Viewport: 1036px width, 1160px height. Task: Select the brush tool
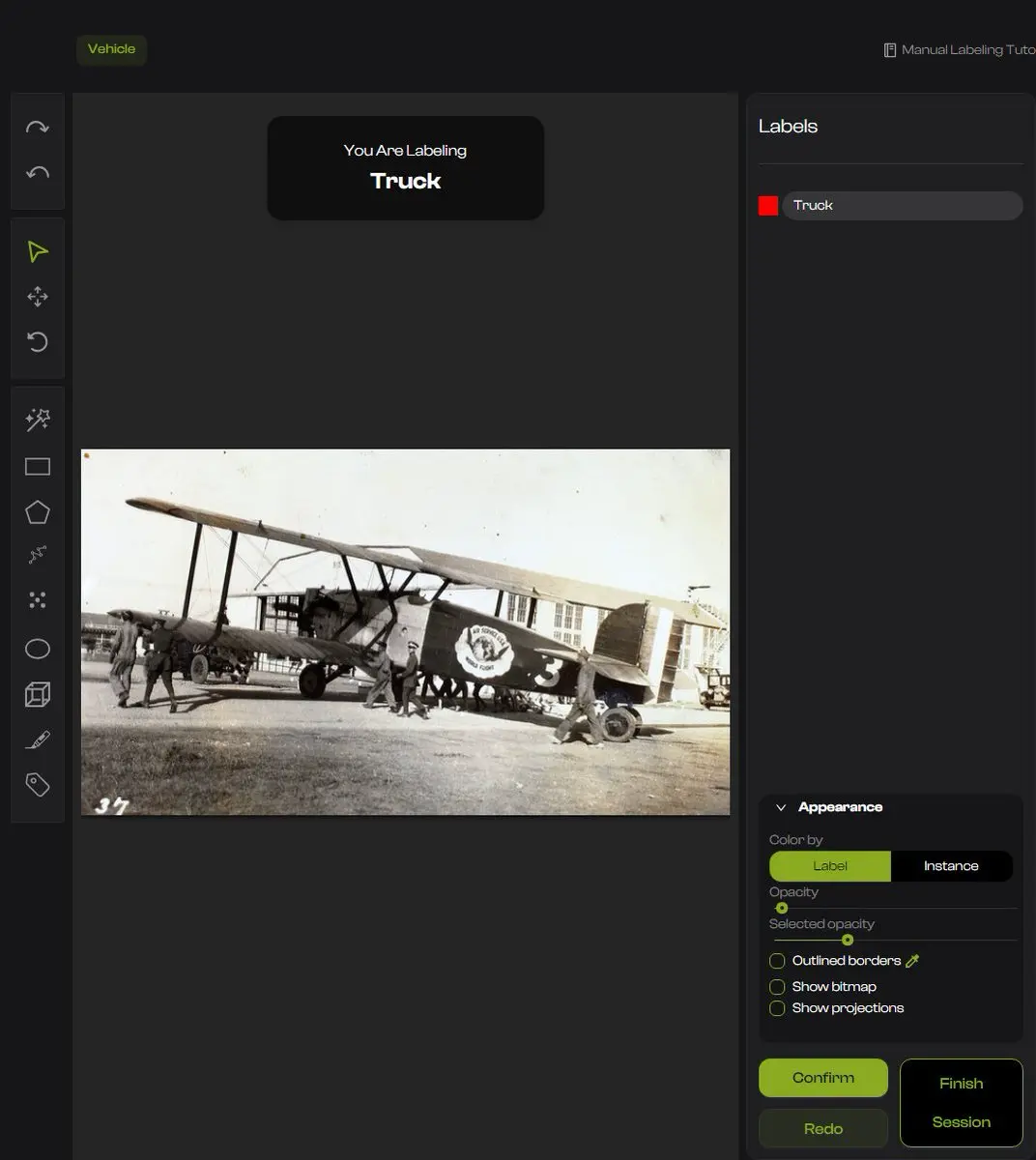(38, 740)
